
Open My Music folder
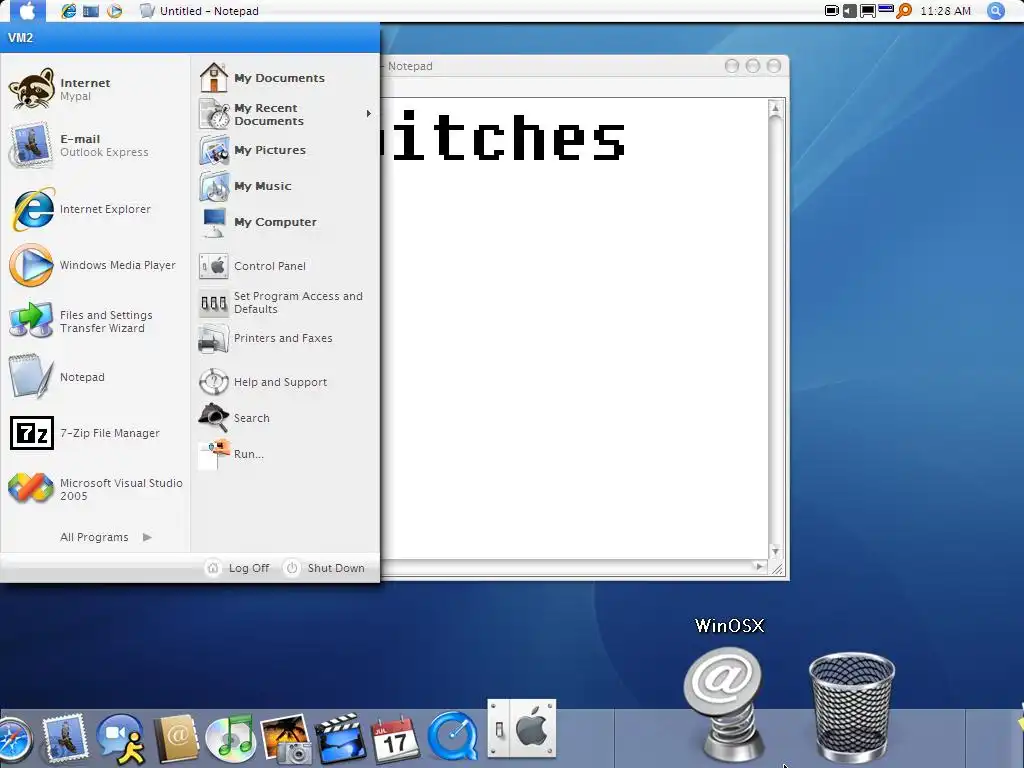(285, 186)
